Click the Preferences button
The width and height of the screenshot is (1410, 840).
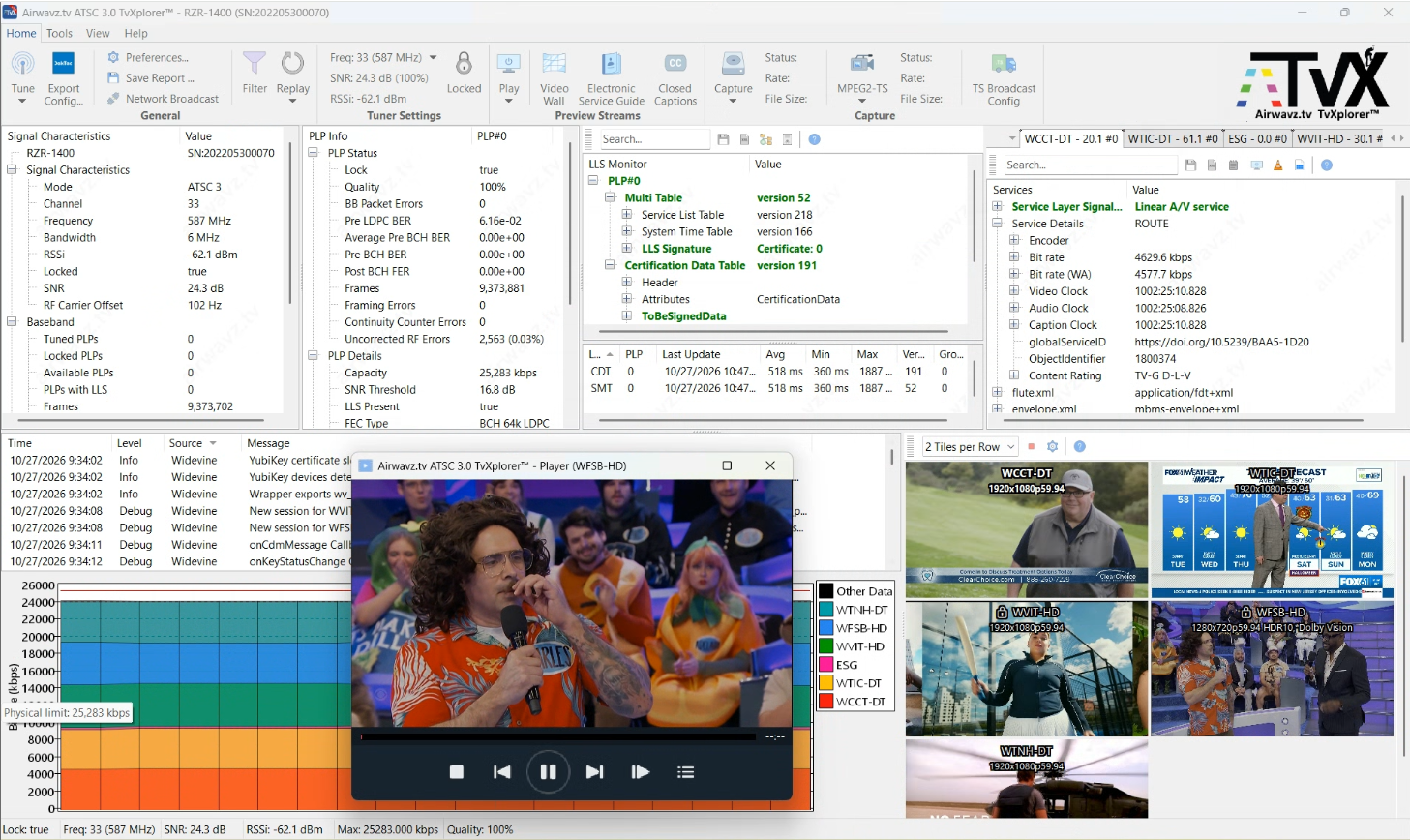click(x=148, y=57)
